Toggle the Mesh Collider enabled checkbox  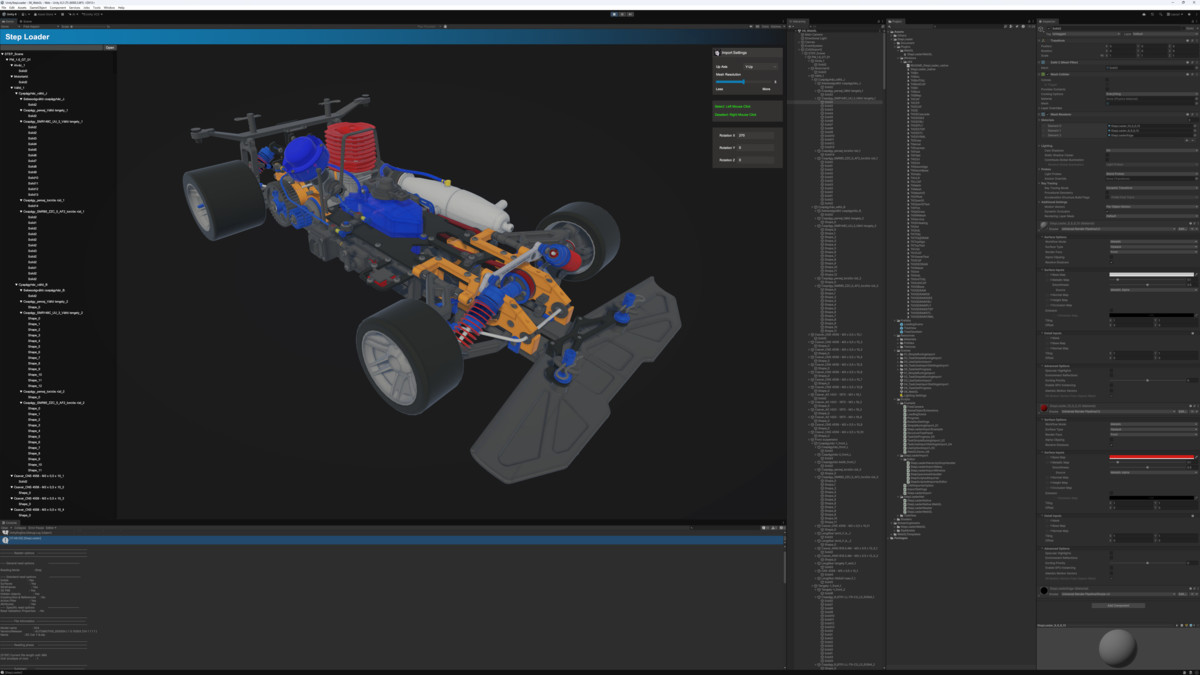point(1047,74)
